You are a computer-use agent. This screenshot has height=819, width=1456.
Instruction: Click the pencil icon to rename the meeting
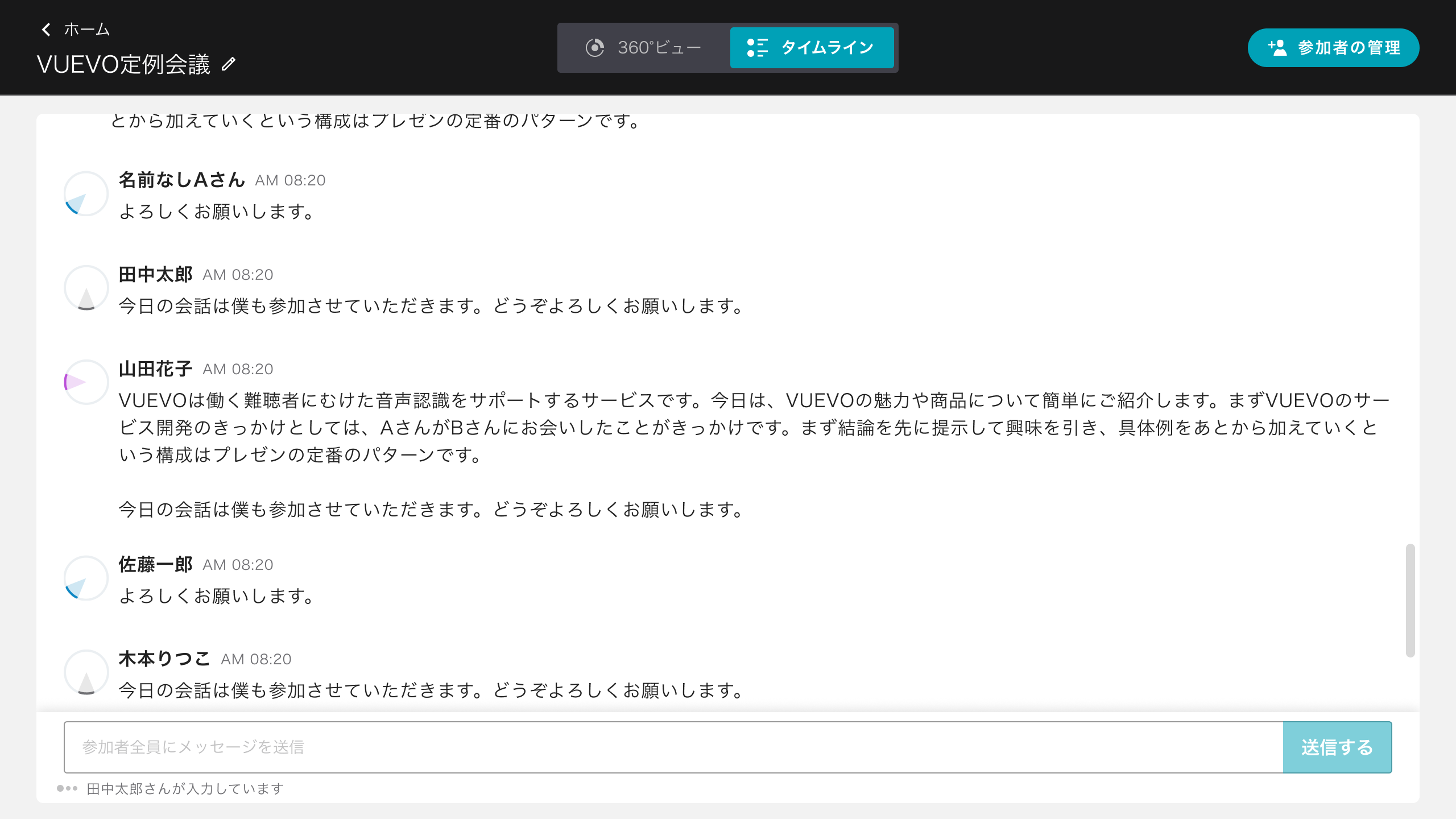pyautogui.click(x=229, y=64)
